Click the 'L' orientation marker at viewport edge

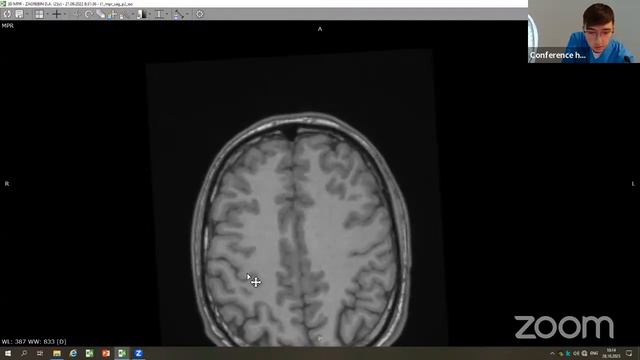pyautogui.click(x=633, y=184)
